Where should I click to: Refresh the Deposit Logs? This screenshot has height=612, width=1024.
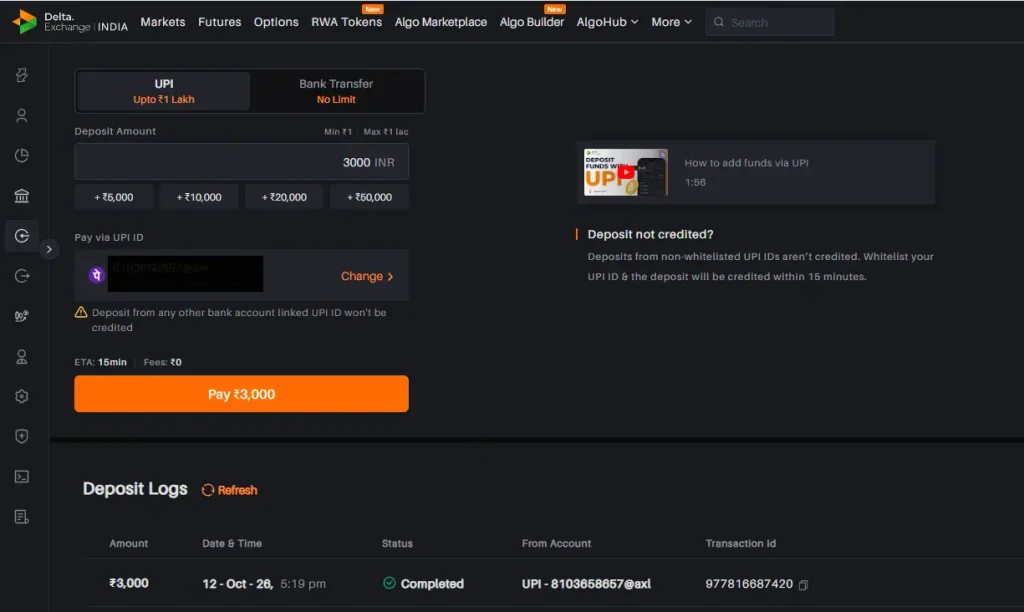pyautogui.click(x=229, y=490)
